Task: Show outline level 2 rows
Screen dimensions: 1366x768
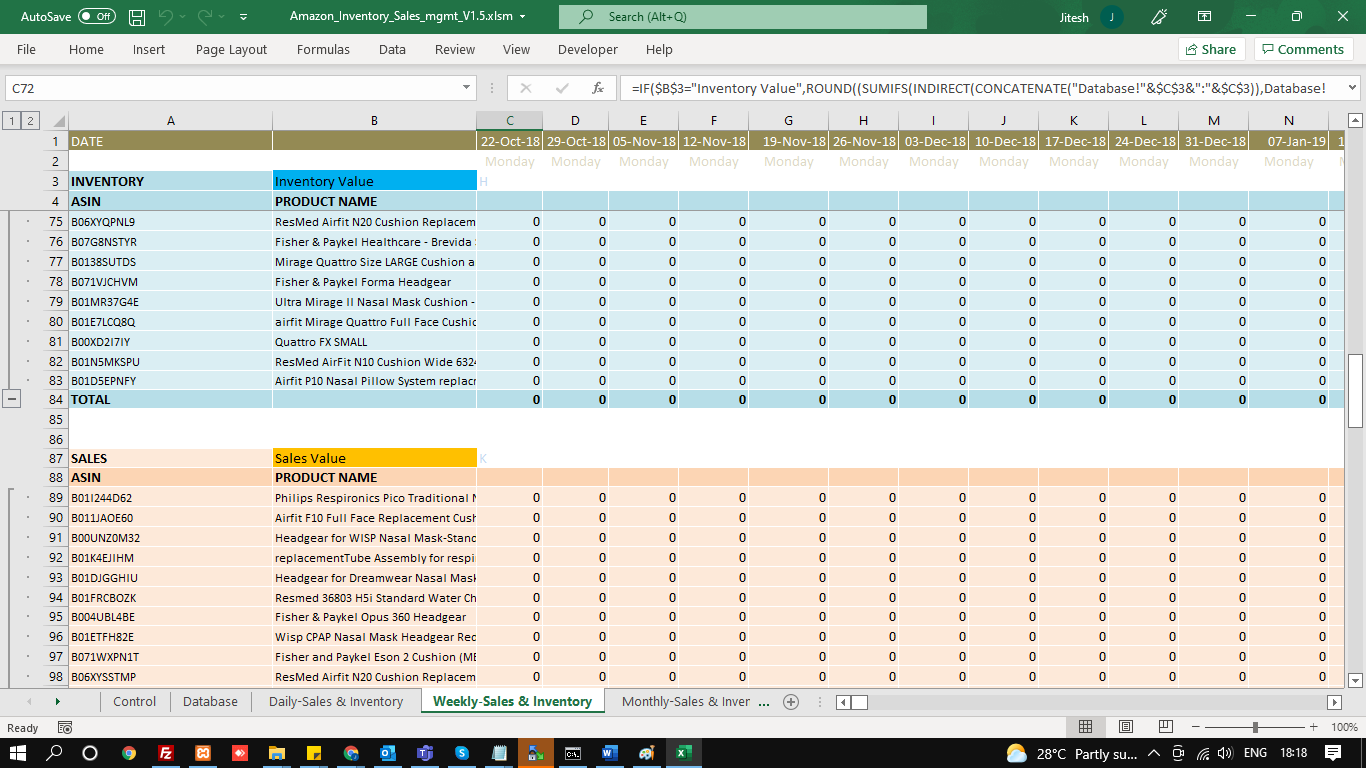Action: 31,121
